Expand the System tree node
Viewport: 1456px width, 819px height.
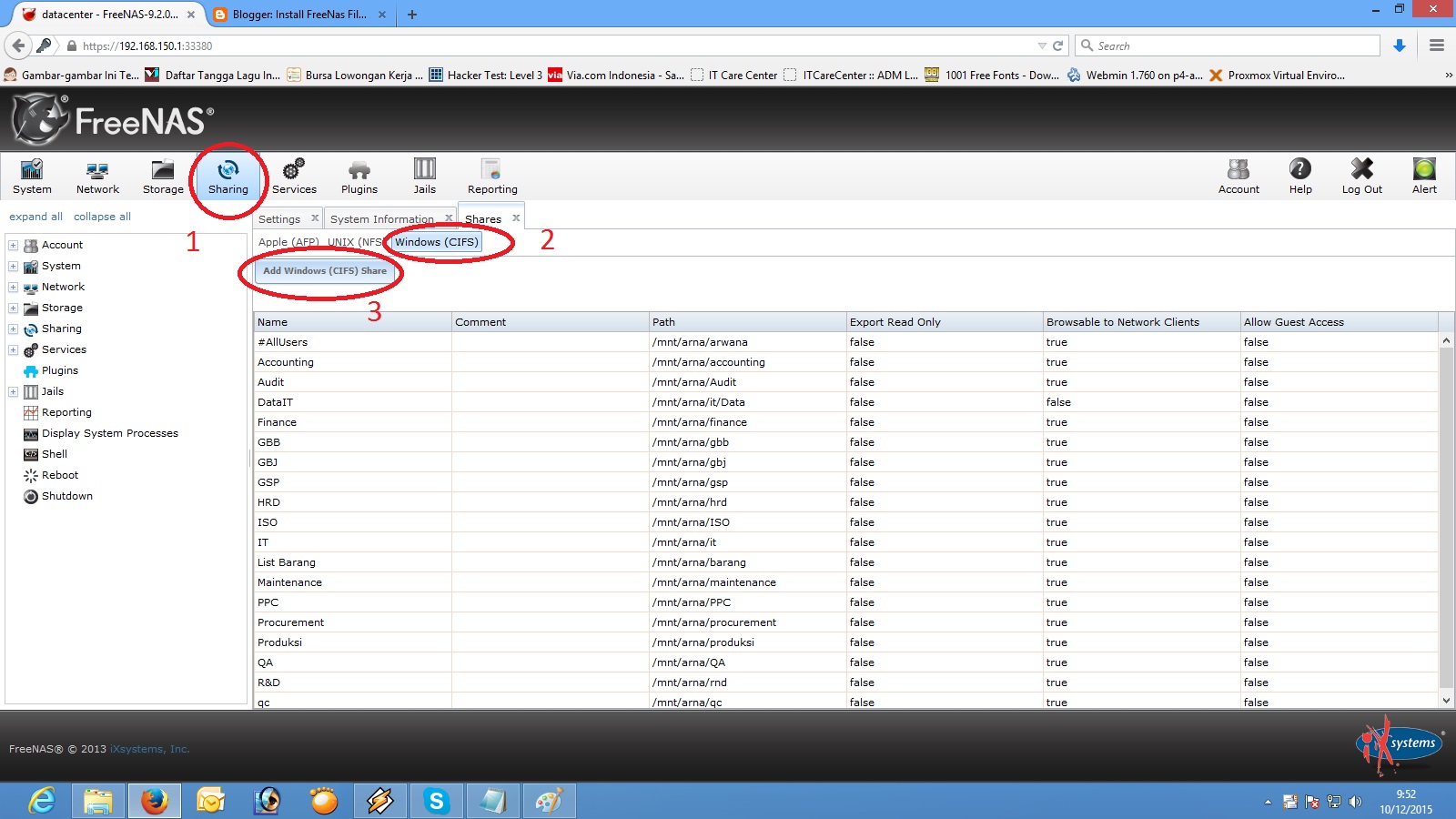pyautogui.click(x=12, y=266)
